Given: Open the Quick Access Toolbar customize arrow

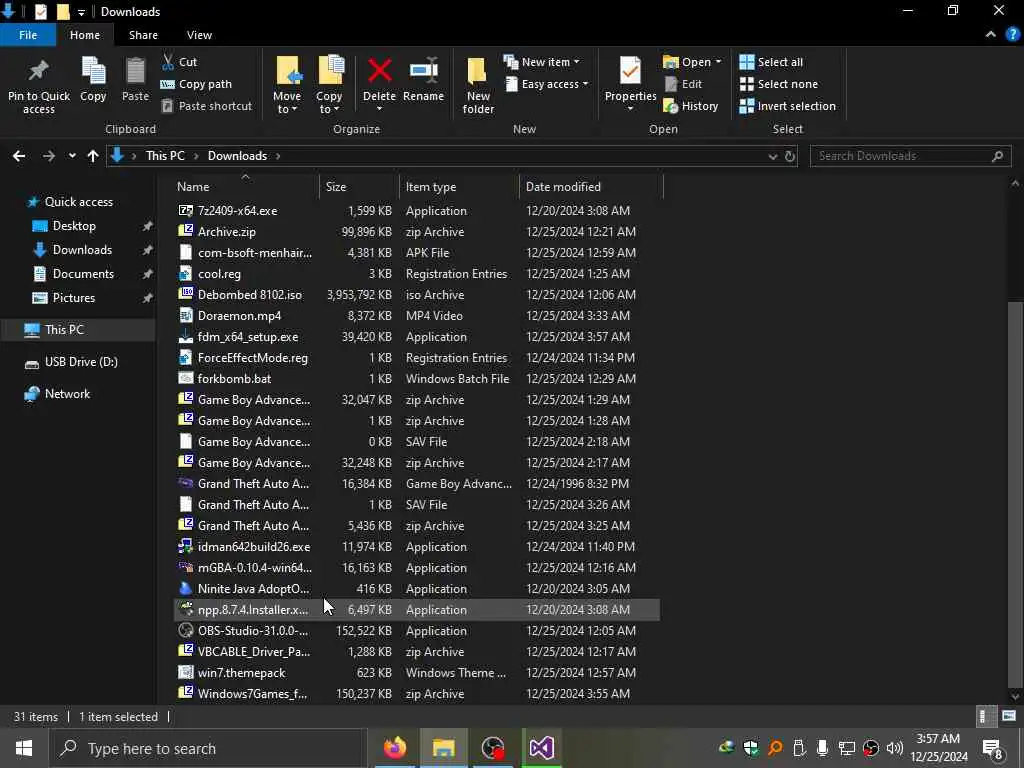Looking at the screenshot, I should tap(81, 12).
